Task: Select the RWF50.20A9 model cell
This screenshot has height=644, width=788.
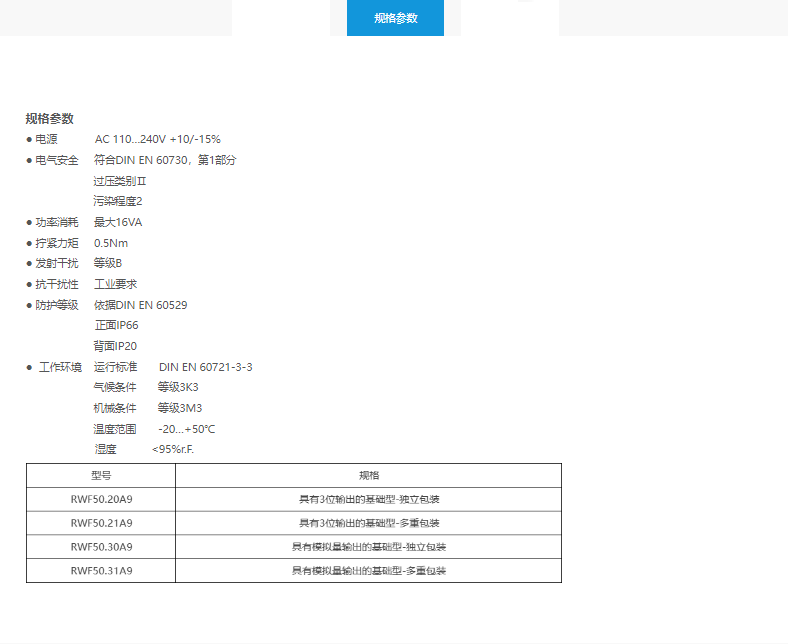Action: pyautogui.click(x=101, y=499)
